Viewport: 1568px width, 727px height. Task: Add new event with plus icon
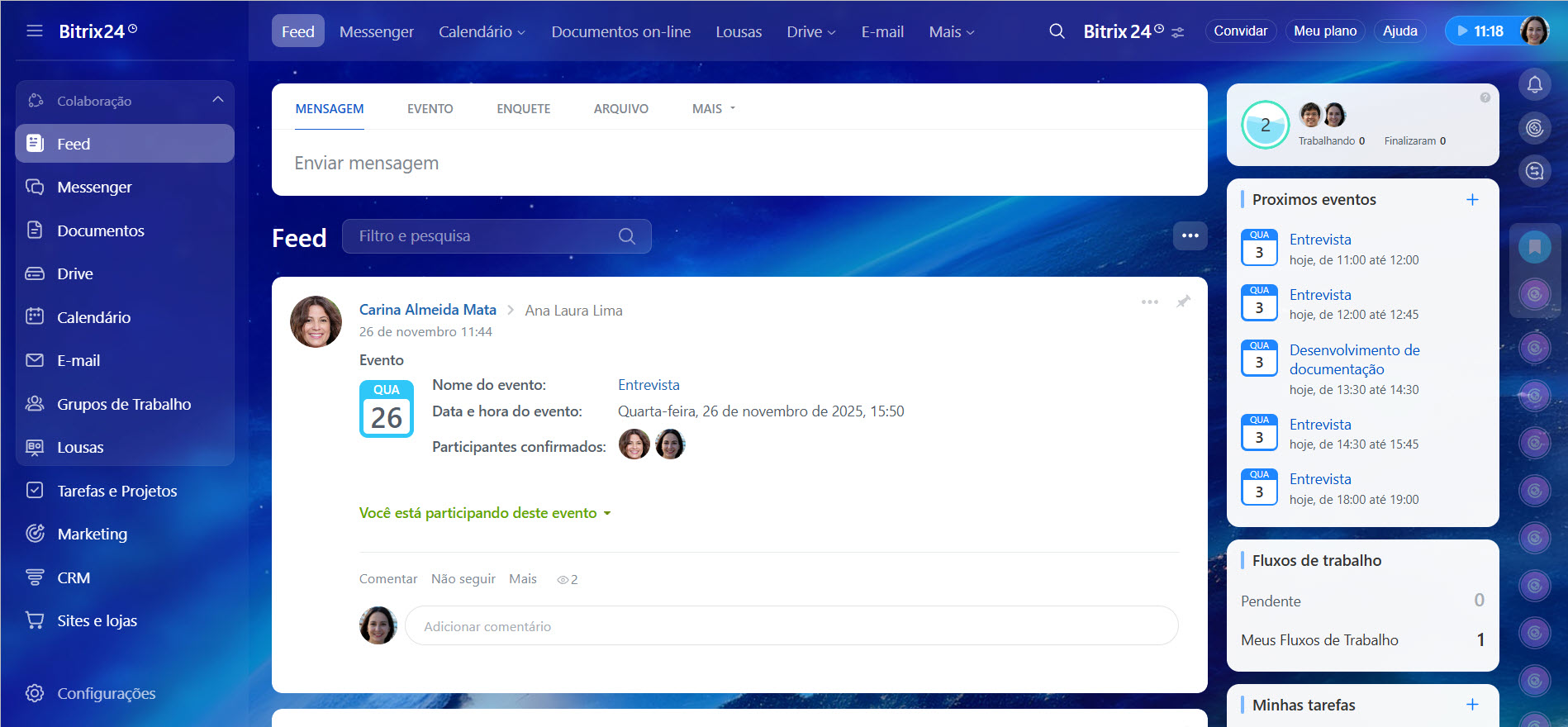tap(1471, 200)
